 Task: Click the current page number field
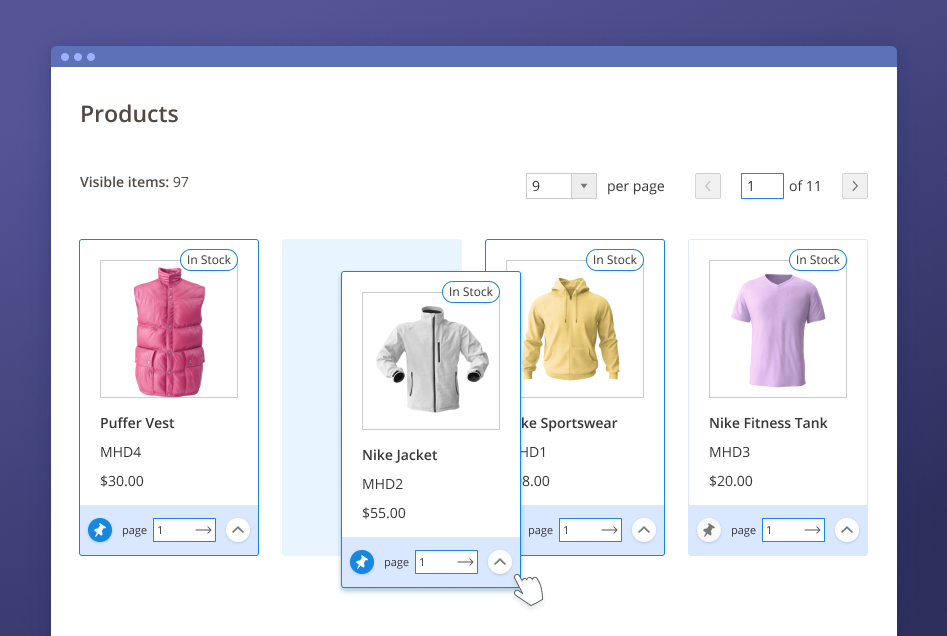[x=761, y=186]
